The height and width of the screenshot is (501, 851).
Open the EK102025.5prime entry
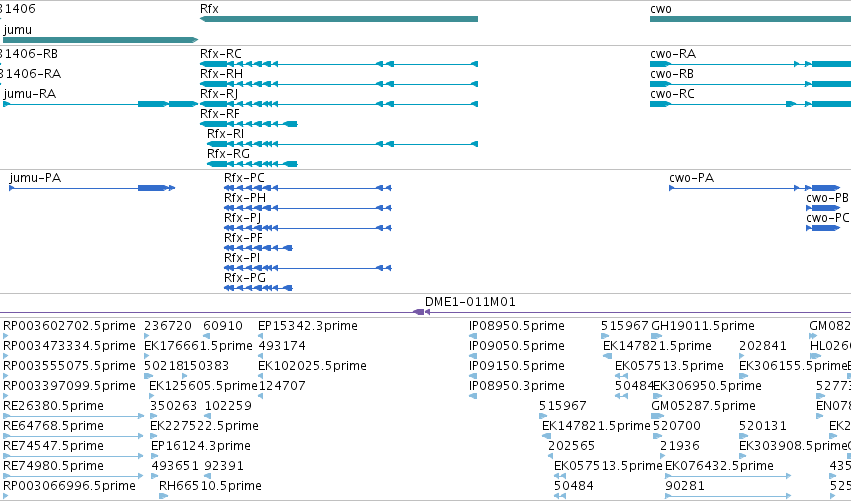(x=312, y=366)
